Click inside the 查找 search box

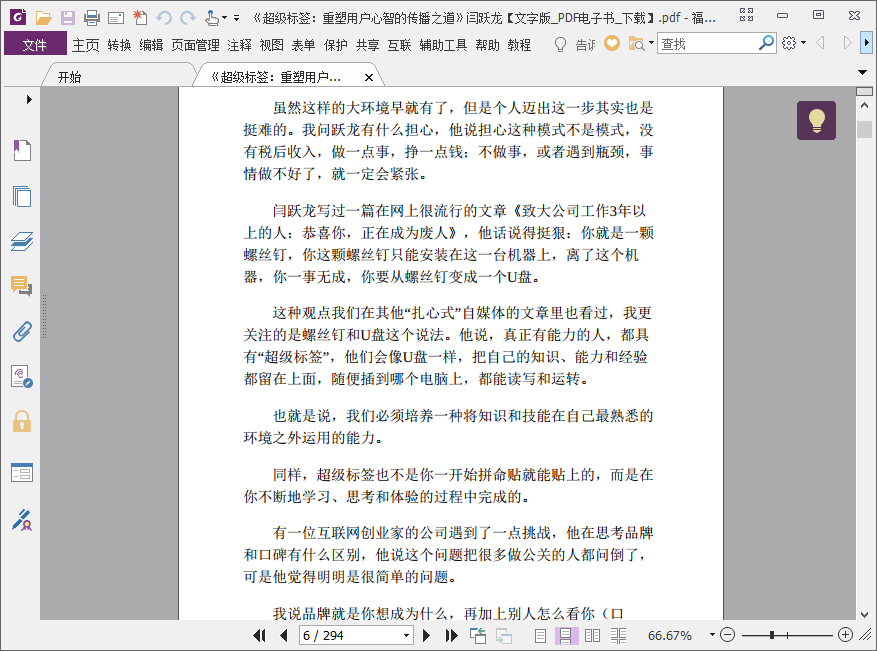(x=708, y=43)
